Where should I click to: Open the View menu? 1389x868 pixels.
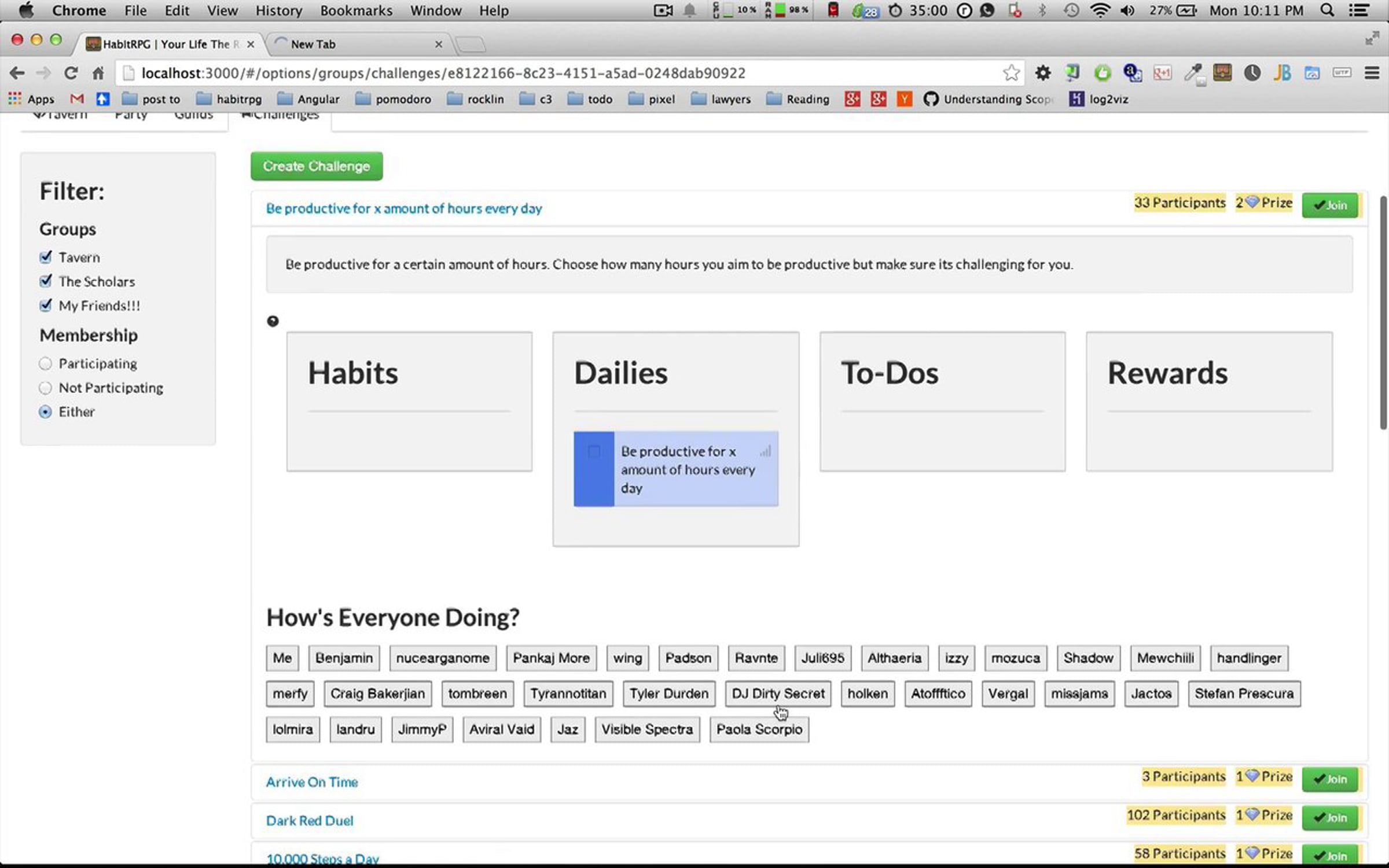point(222,10)
